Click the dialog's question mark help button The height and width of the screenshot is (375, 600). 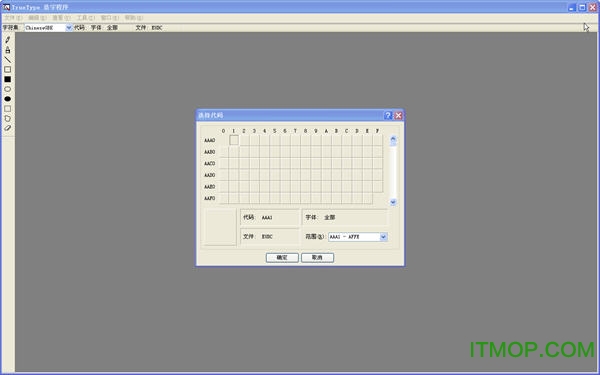click(x=388, y=115)
